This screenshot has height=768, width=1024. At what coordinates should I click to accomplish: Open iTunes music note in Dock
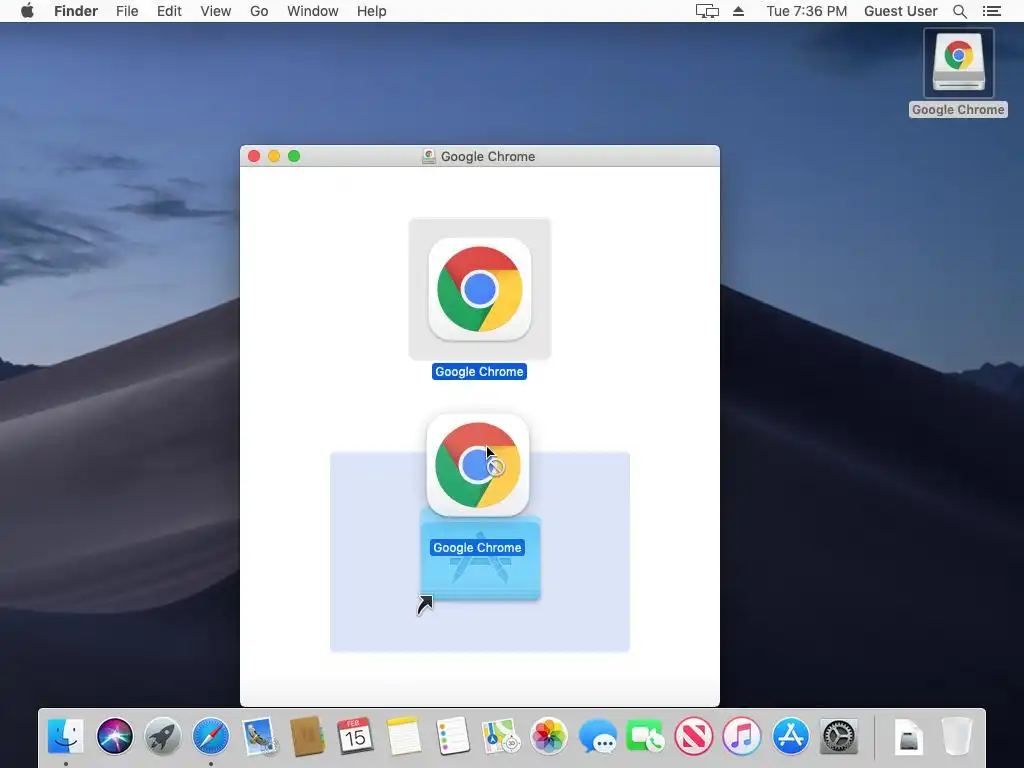click(742, 736)
